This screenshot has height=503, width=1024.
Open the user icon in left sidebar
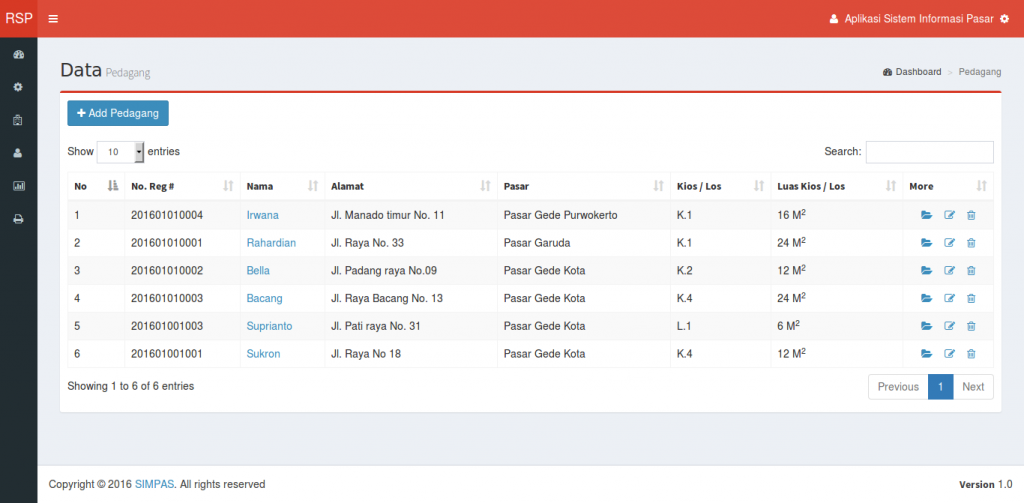coord(18,153)
